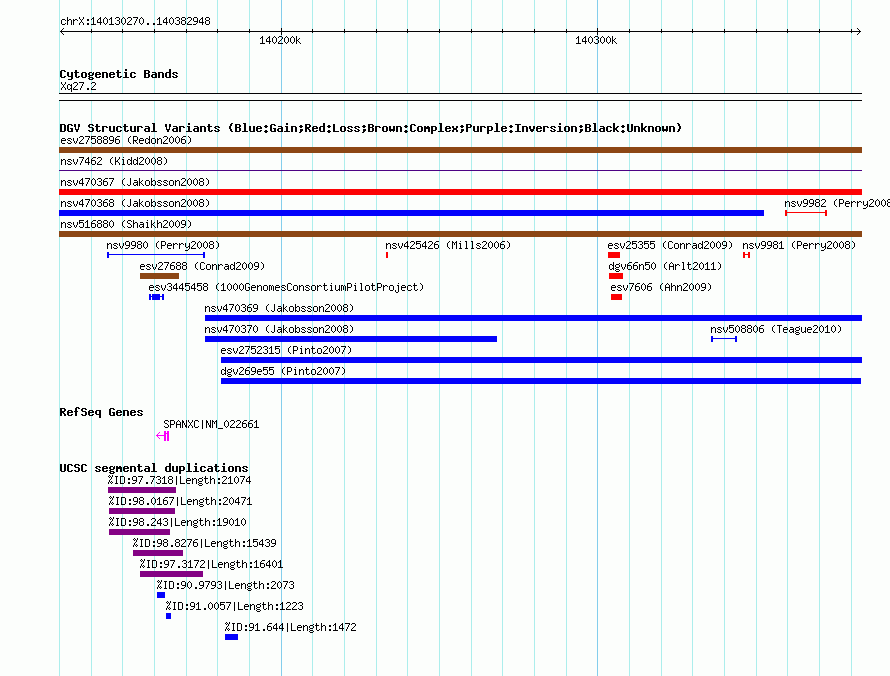Click the SPANXC gene arrow glyph
The image size is (890, 676).
[163, 436]
